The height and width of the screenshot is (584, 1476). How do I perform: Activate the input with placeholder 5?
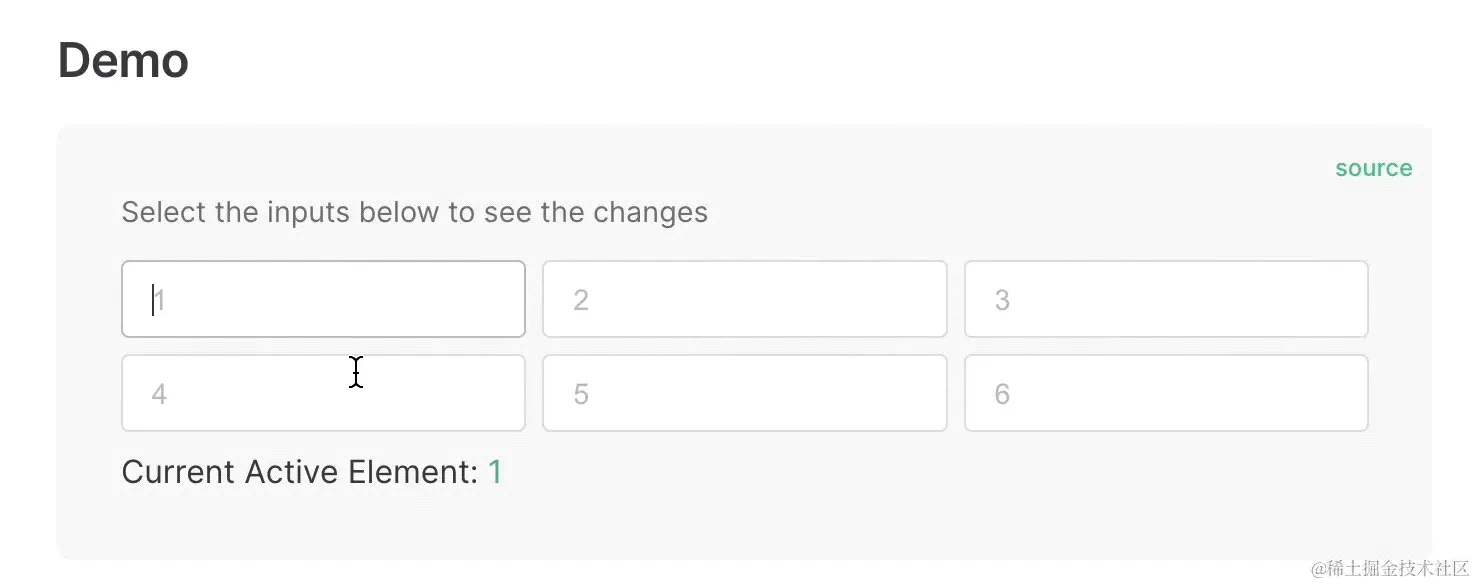tap(744, 393)
